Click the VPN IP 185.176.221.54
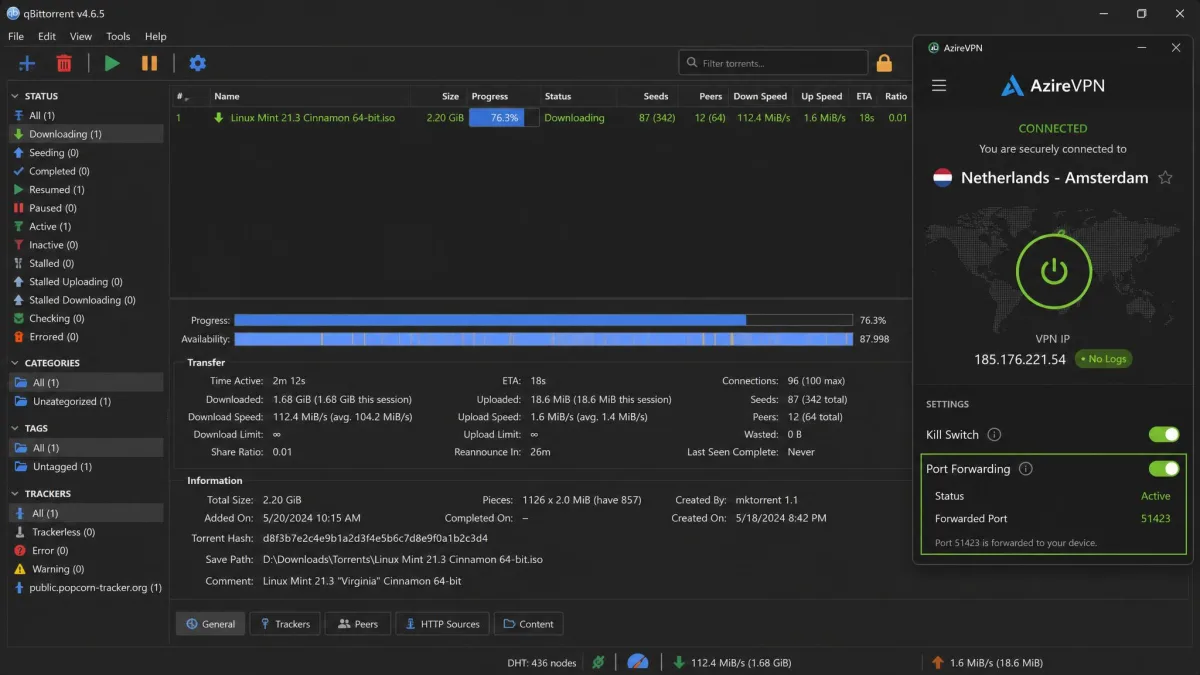 1020,359
